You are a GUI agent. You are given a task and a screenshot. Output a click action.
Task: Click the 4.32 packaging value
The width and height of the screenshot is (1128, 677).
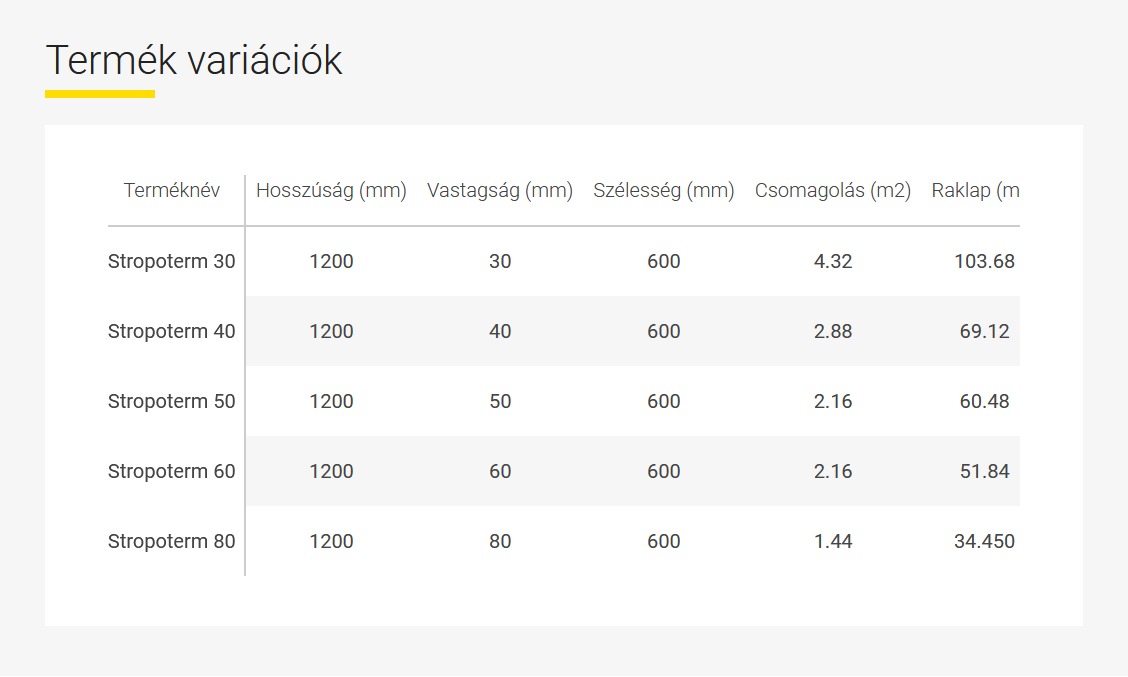coord(833,261)
